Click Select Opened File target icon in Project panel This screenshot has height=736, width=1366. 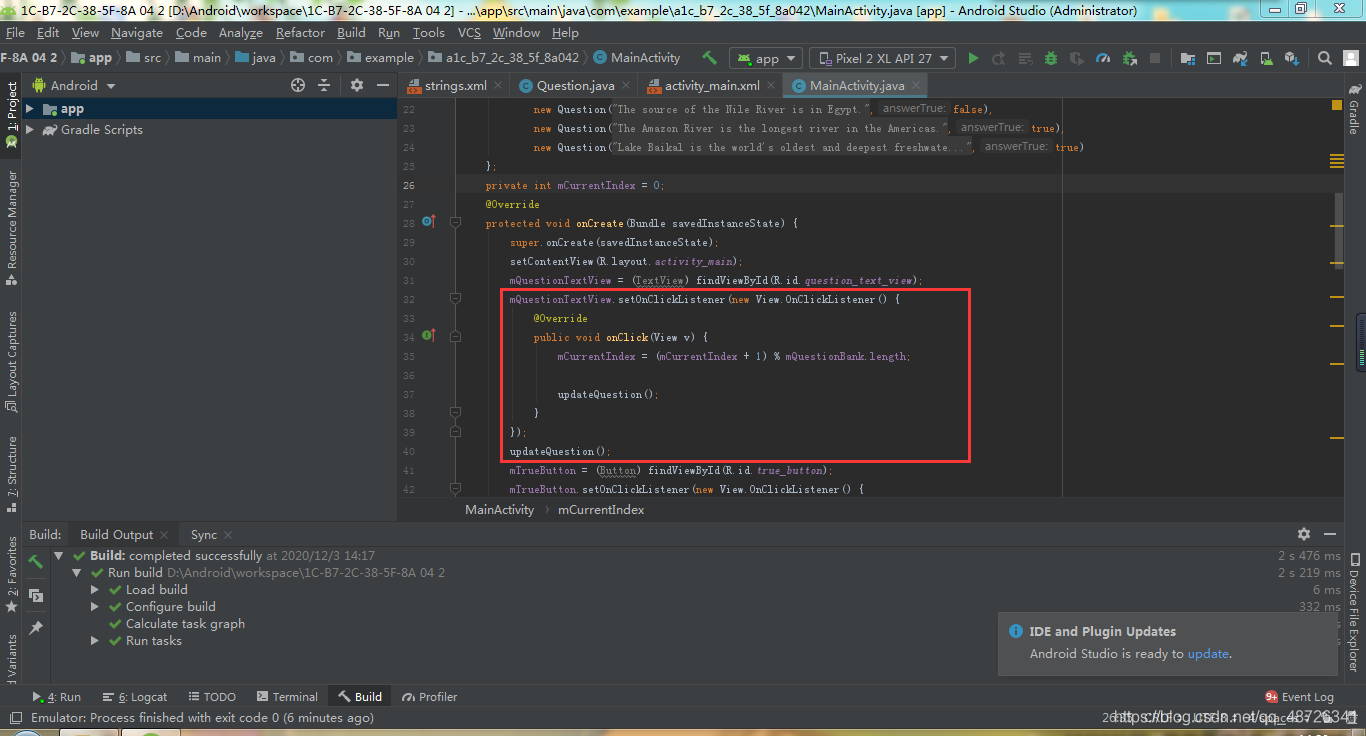click(x=298, y=85)
